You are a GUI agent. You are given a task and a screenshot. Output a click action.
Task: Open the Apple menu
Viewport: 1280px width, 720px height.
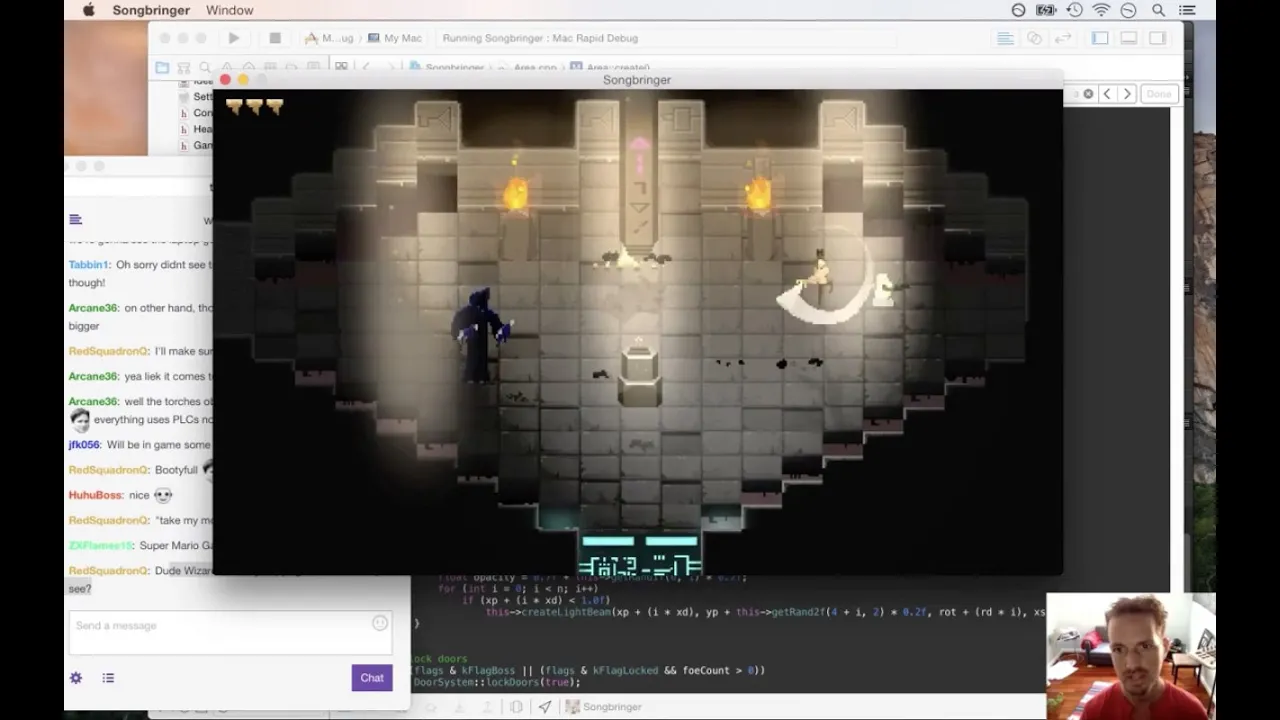[89, 10]
